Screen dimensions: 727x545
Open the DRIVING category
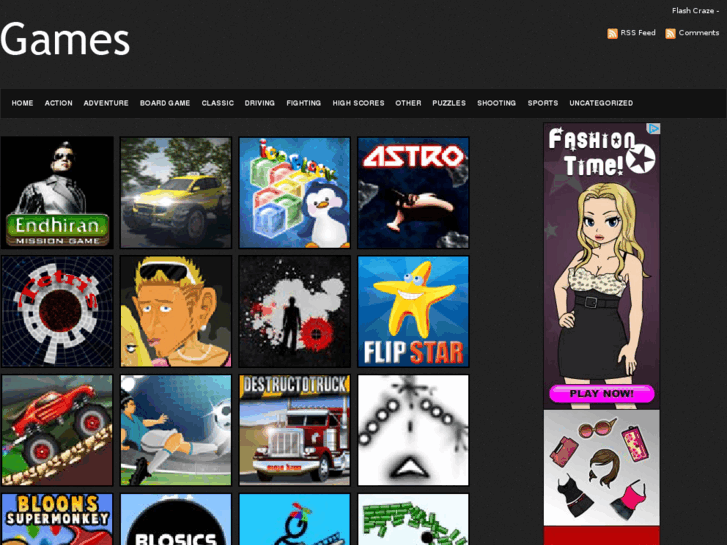click(260, 103)
